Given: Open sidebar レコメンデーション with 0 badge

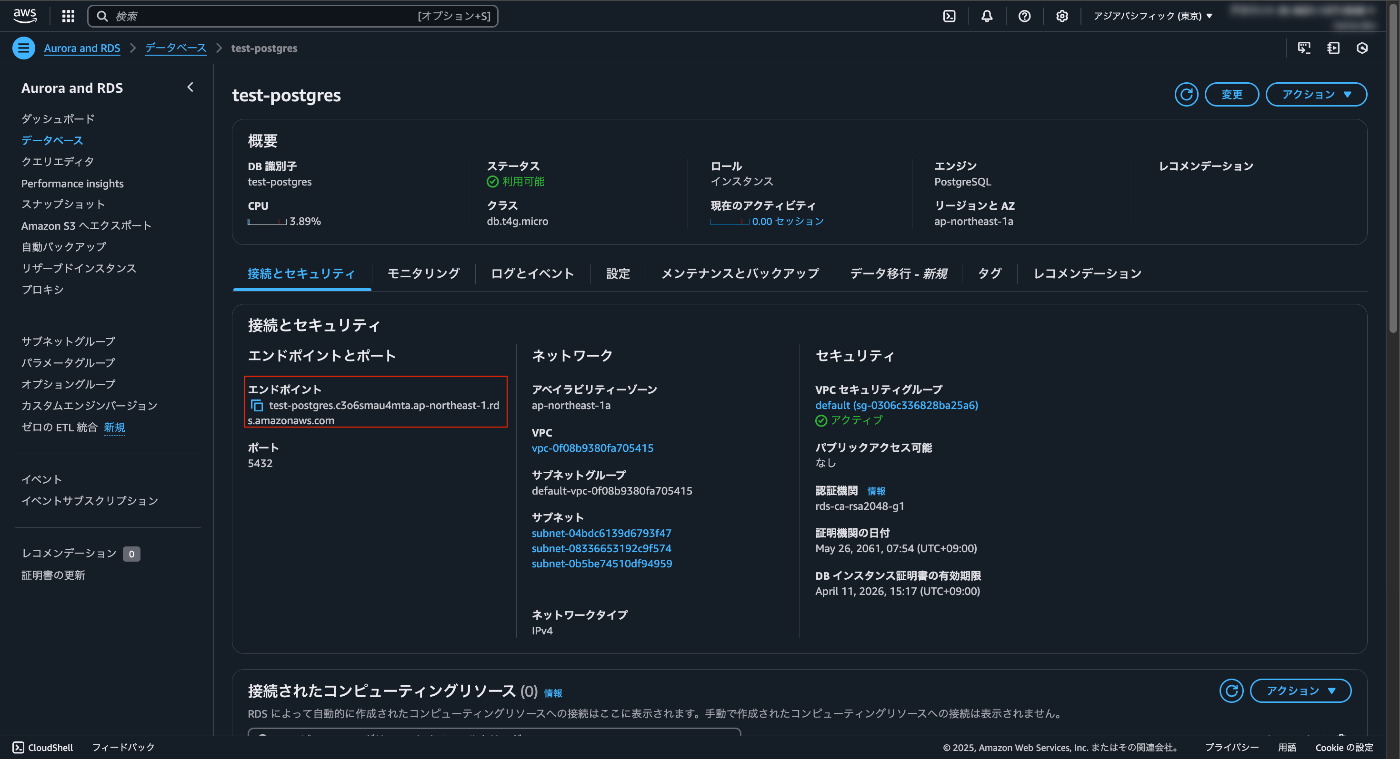Looking at the screenshot, I should 69,553.
